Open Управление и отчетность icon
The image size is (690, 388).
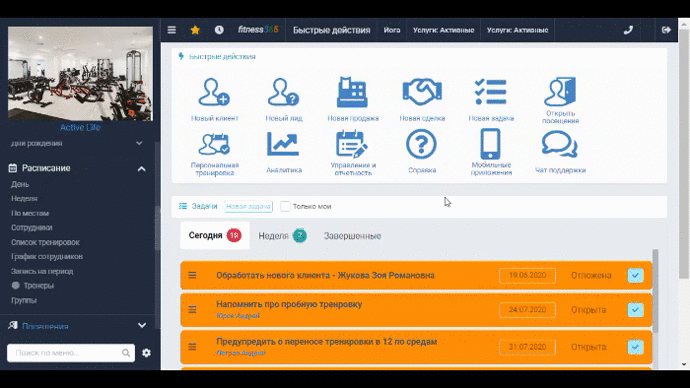[352, 144]
